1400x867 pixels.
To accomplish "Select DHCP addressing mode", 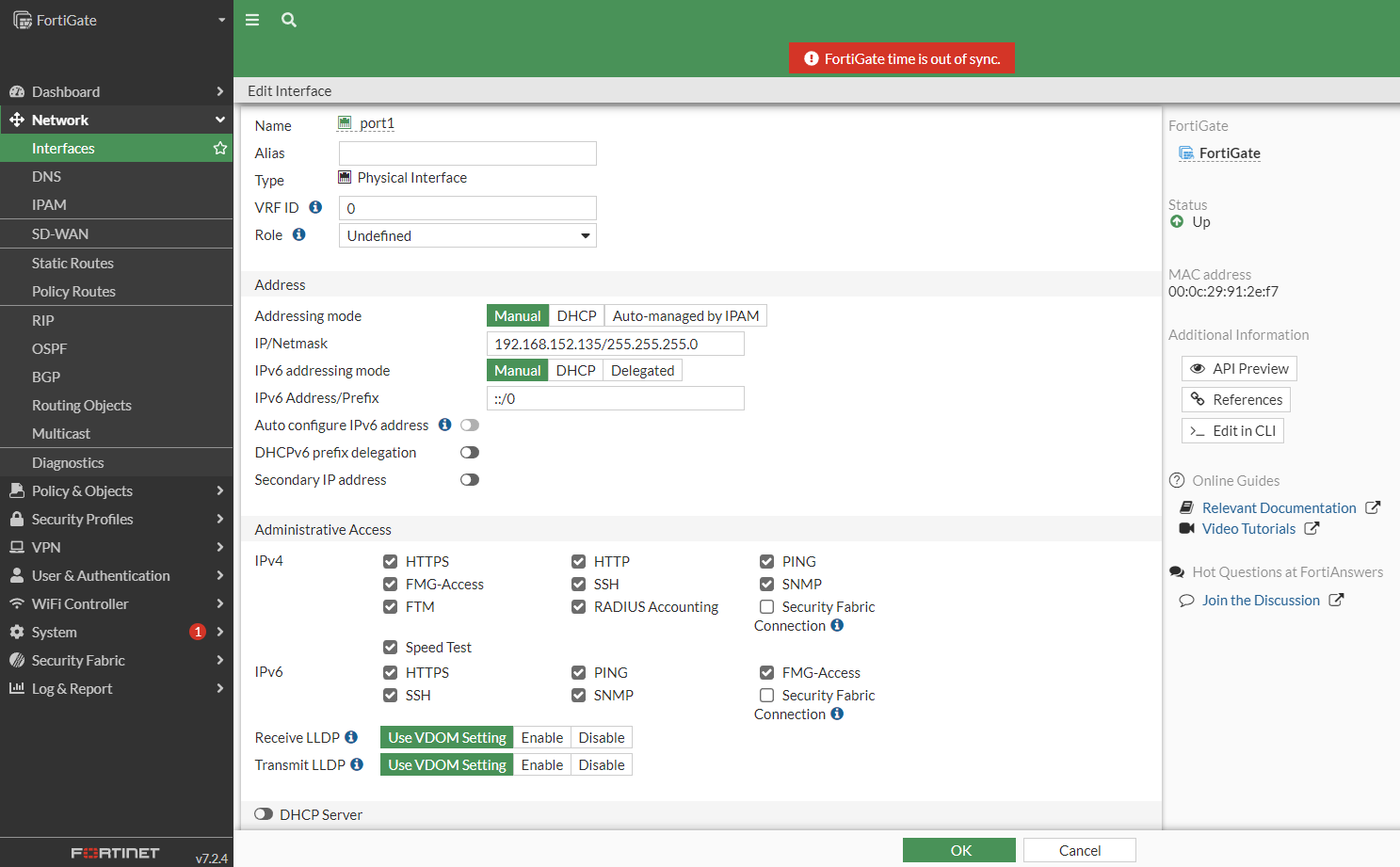I will tap(576, 315).
